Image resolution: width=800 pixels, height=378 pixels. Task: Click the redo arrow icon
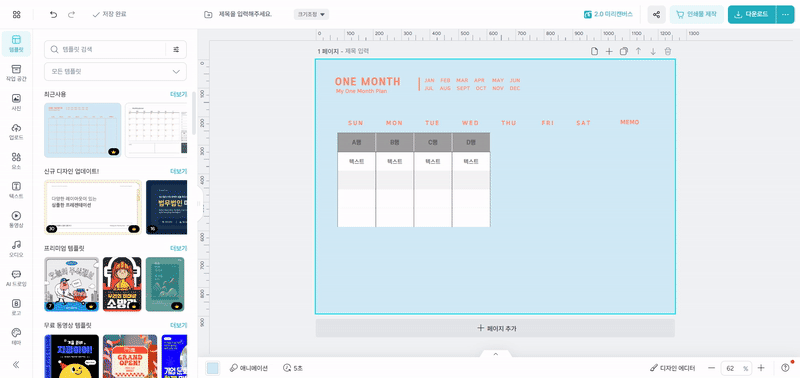[71, 15]
